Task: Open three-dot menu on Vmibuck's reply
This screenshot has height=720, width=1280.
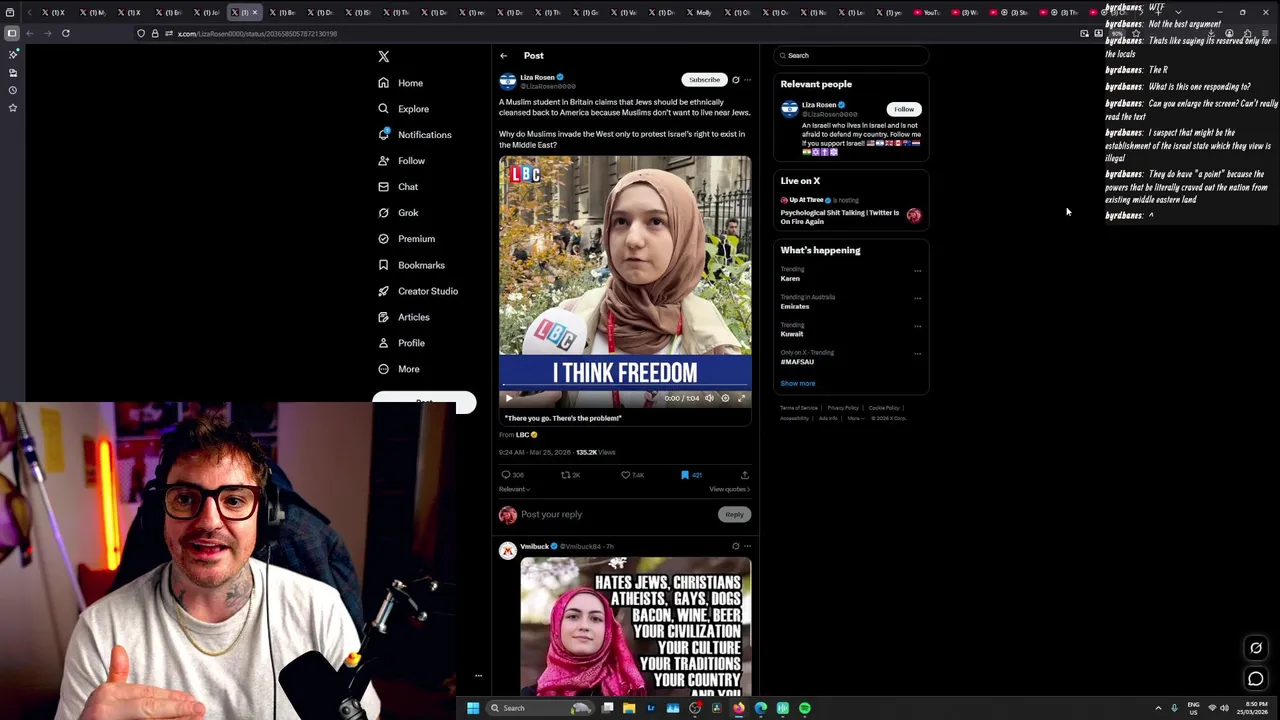Action: coord(747,546)
